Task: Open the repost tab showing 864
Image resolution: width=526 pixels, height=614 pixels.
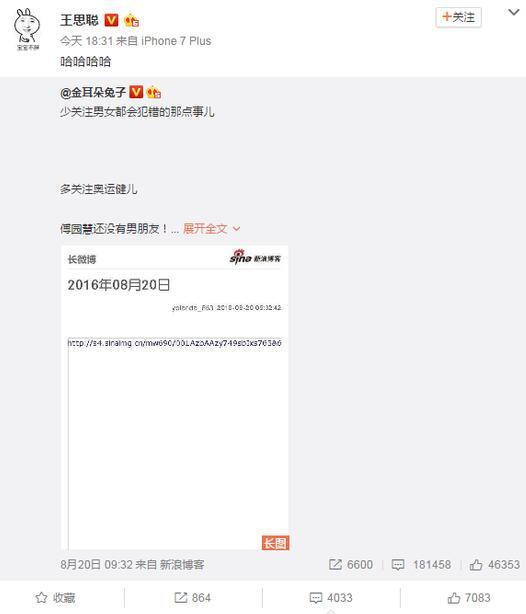Action: pos(192,598)
